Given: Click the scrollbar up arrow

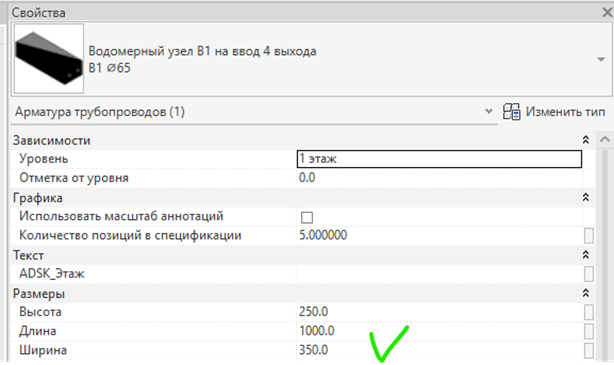Looking at the screenshot, I should [x=605, y=139].
